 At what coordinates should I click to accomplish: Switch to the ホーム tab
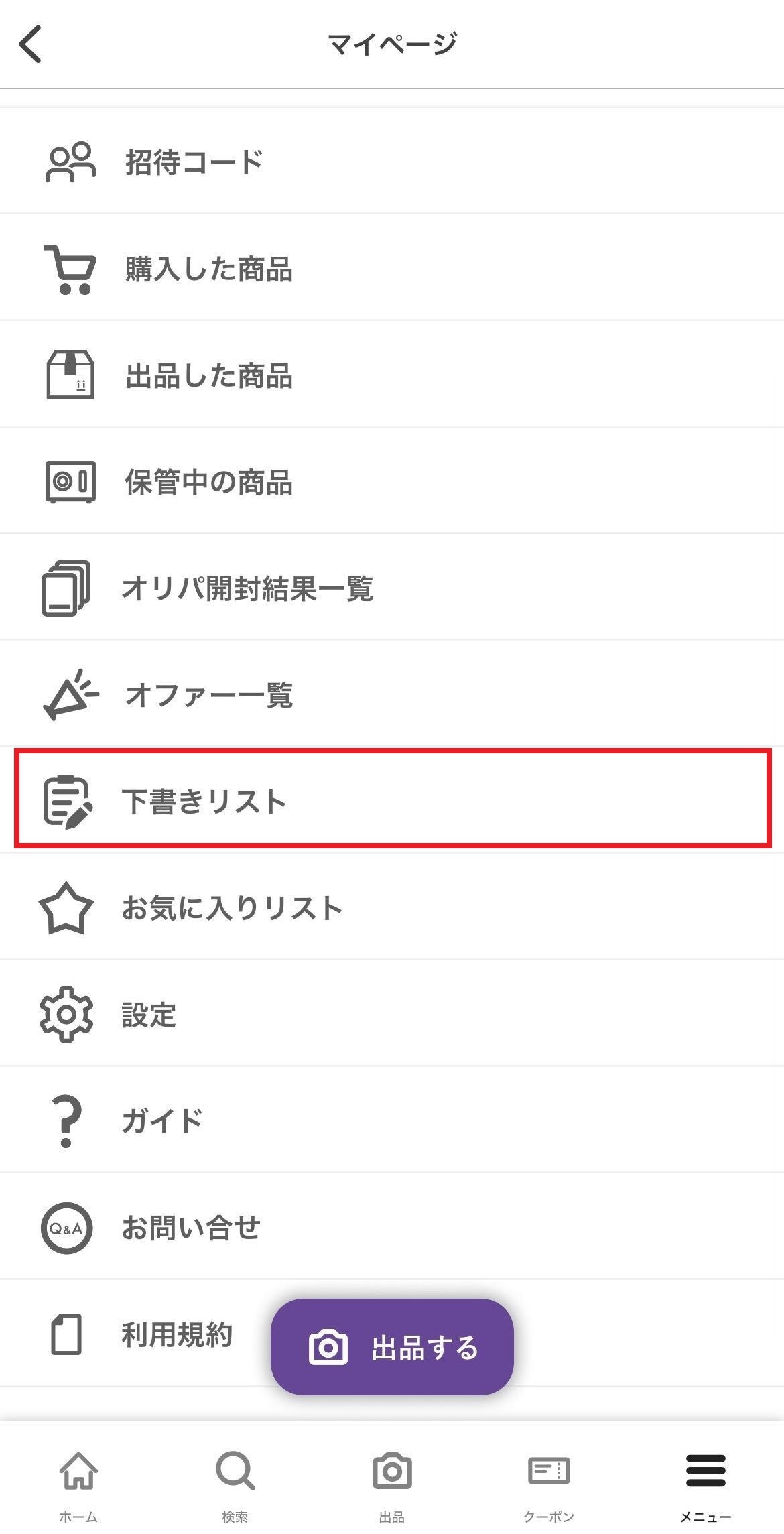click(x=78, y=1482)
